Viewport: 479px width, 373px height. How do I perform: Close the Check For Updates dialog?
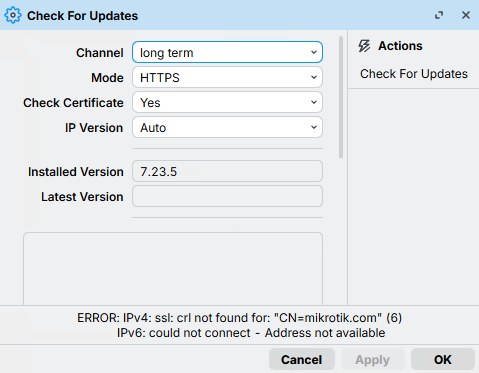[x=466, y=15]
